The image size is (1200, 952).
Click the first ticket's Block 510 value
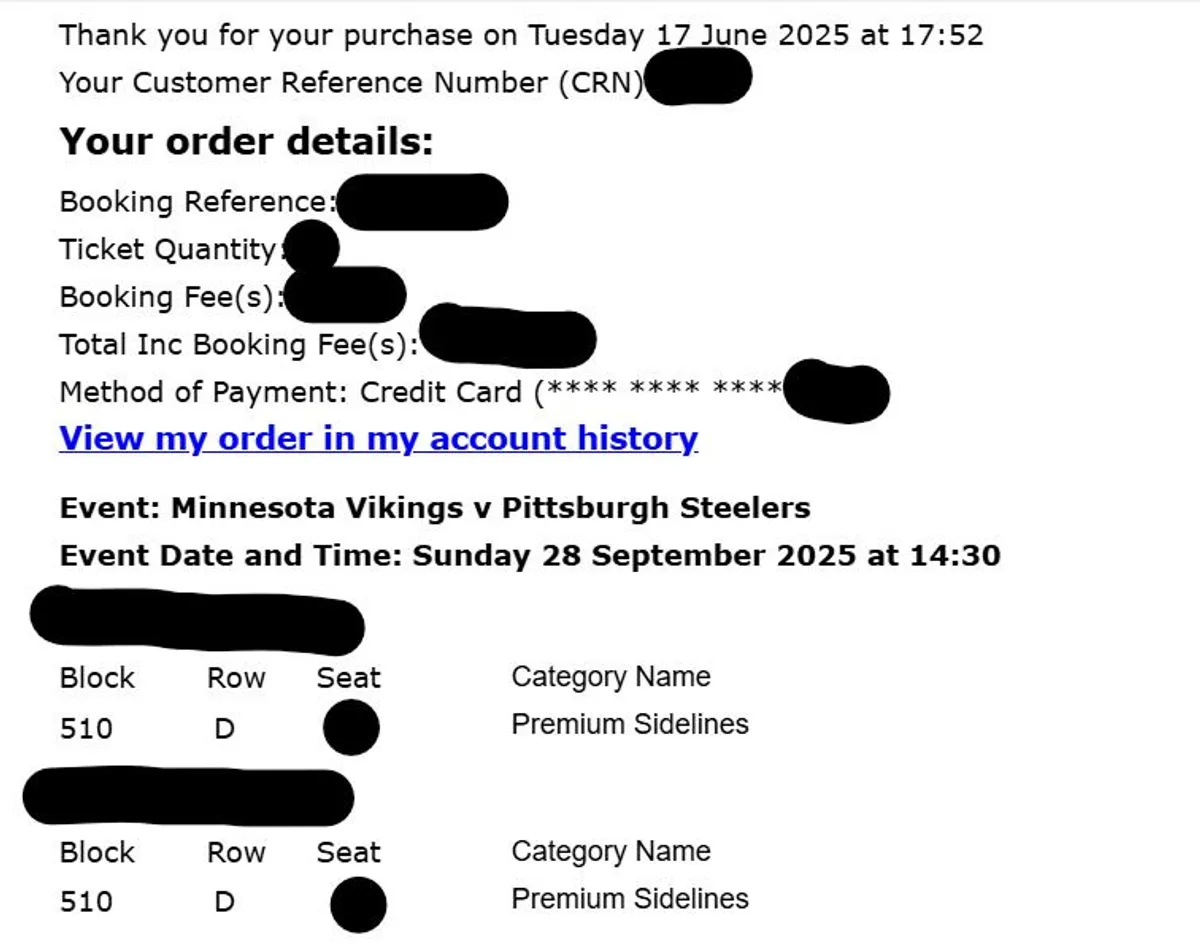coord(86,728)
